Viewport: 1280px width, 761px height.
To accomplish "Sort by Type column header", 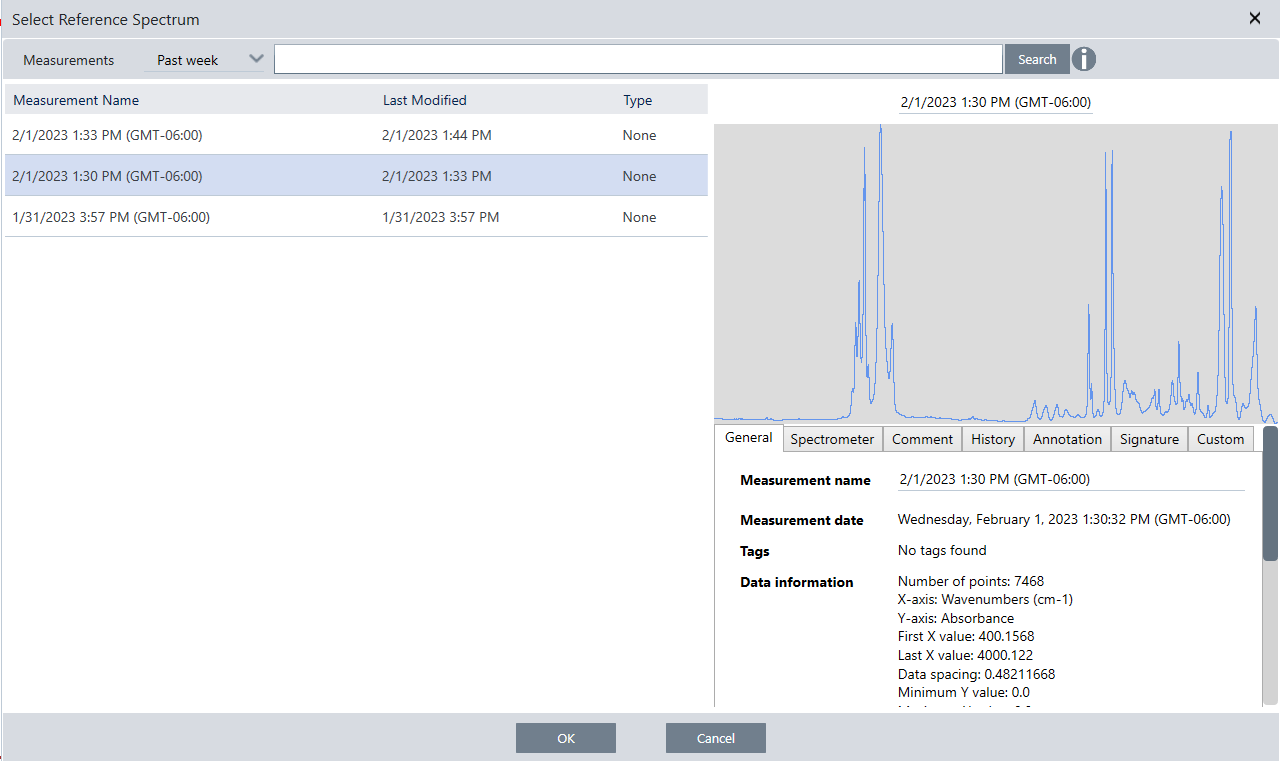I will (x=637, y=100).
